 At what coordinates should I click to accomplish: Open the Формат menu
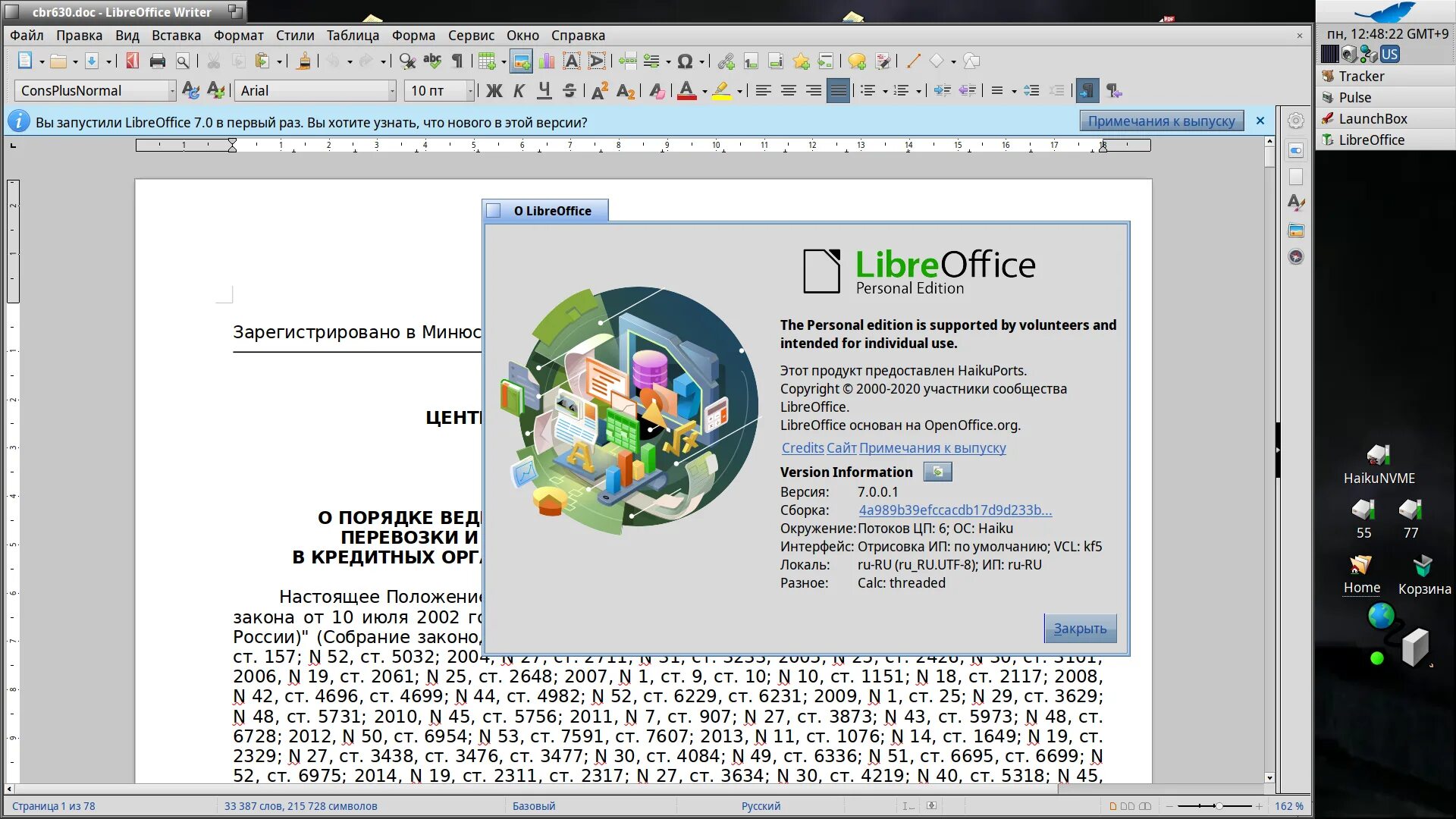(x=238, y=36)
